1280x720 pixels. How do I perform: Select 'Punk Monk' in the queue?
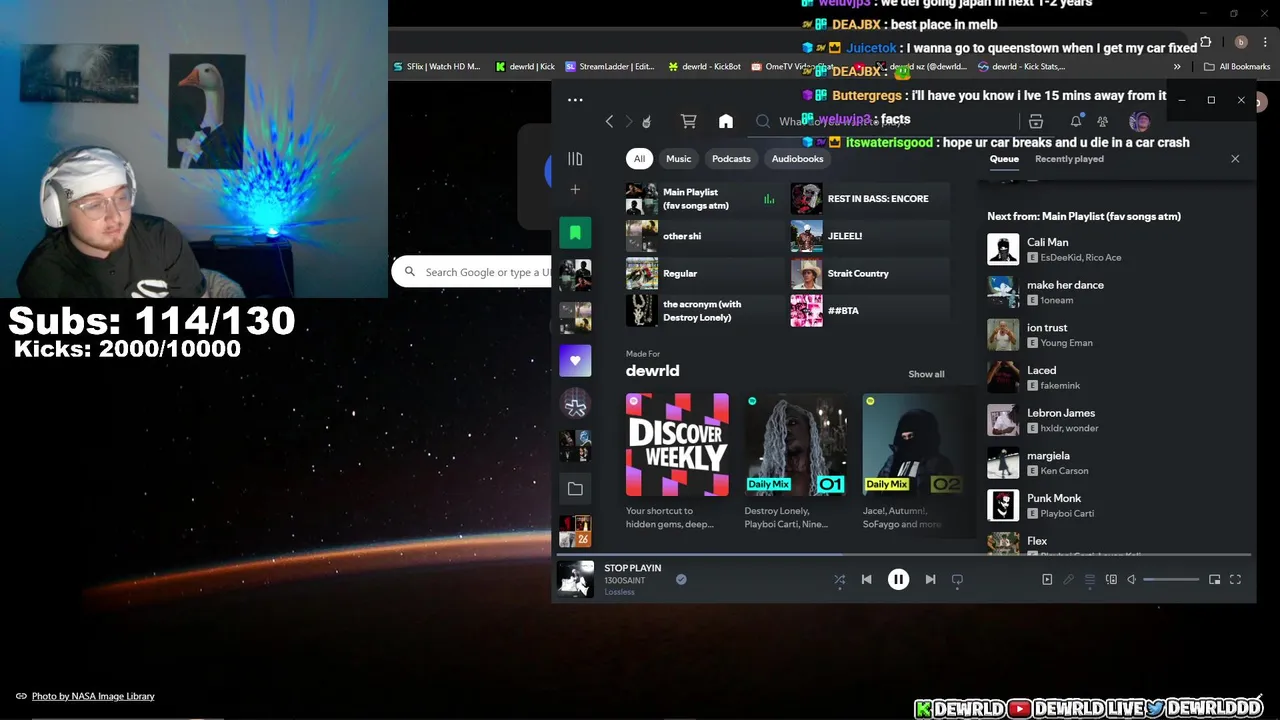1112,505
